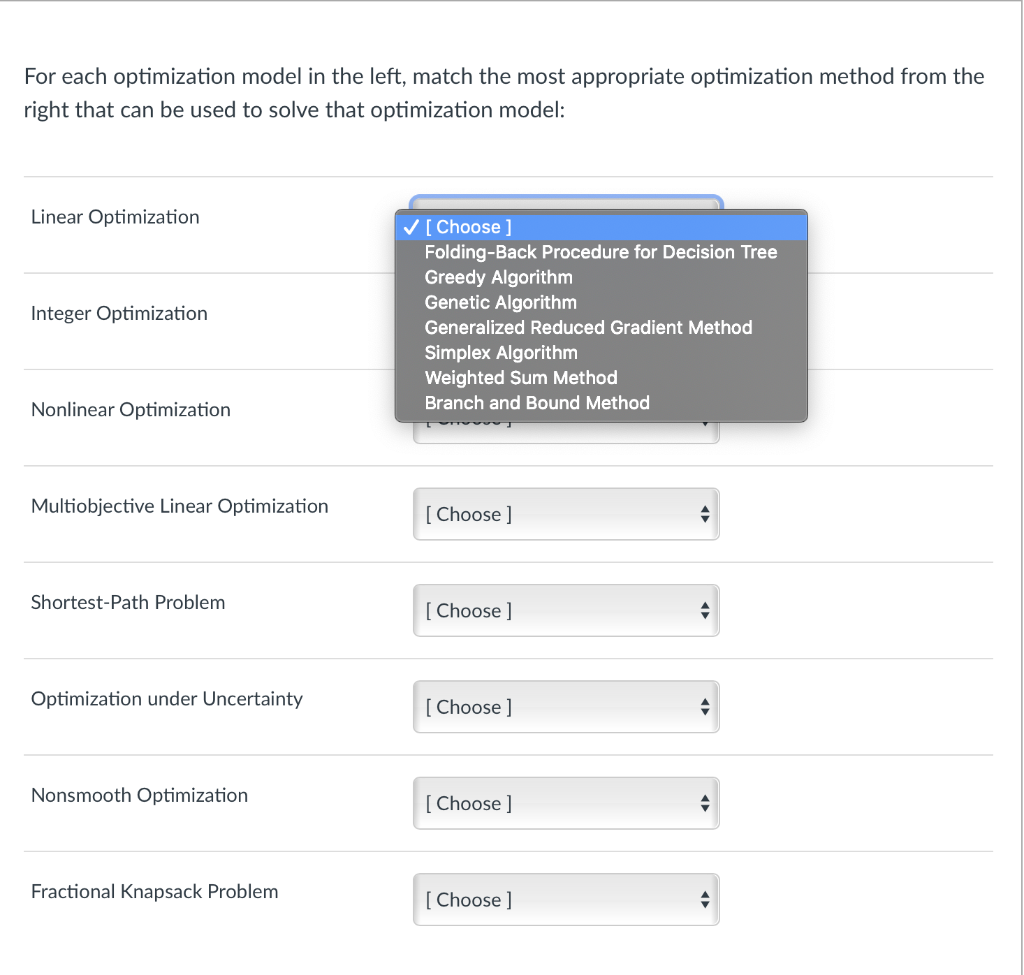Open the Multiobjective Linear Optimization dropdown
The image size is (1024, 975).
(x=566, y=514)
